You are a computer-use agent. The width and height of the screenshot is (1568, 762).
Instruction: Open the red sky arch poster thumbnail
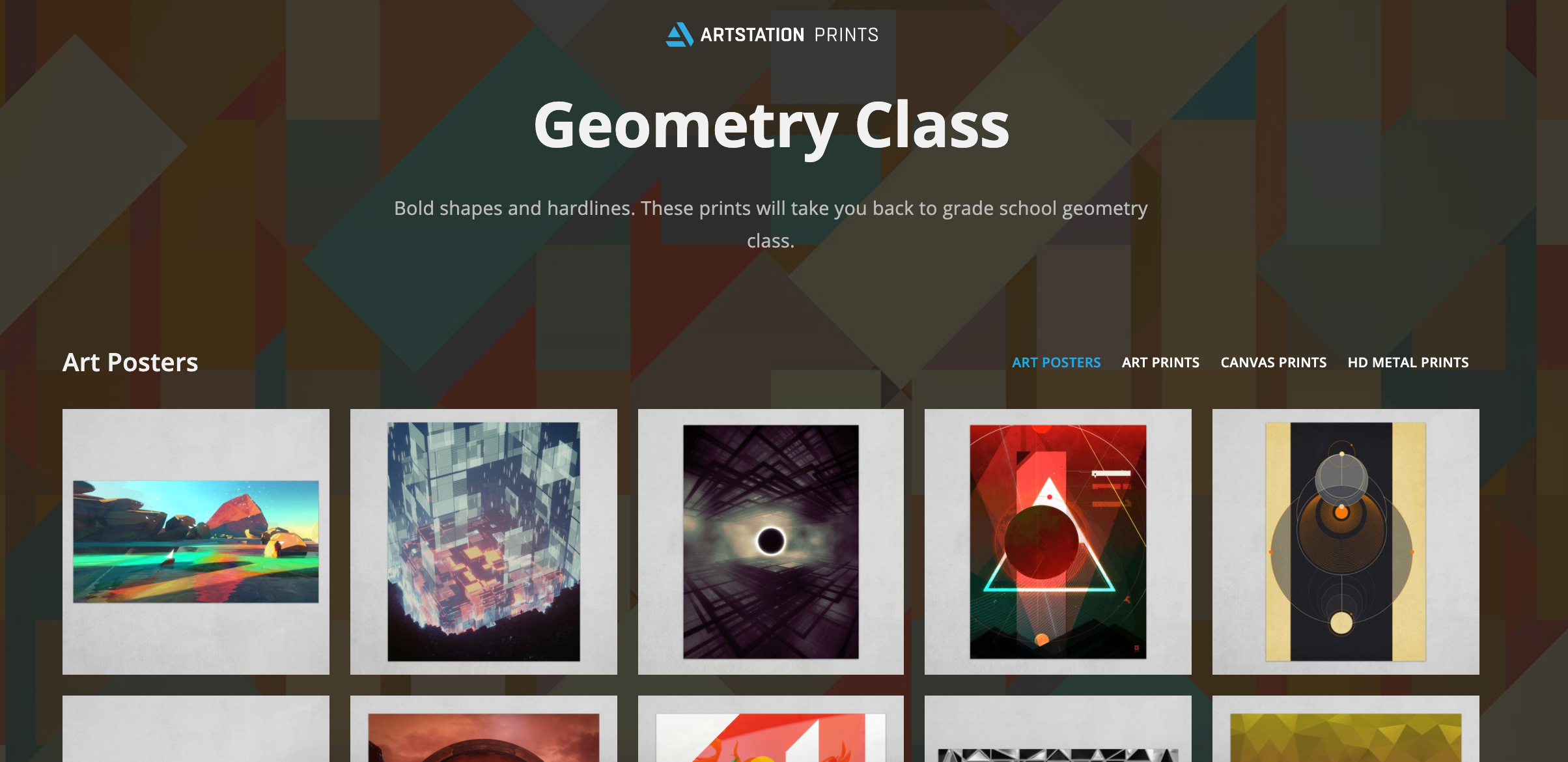484,729
